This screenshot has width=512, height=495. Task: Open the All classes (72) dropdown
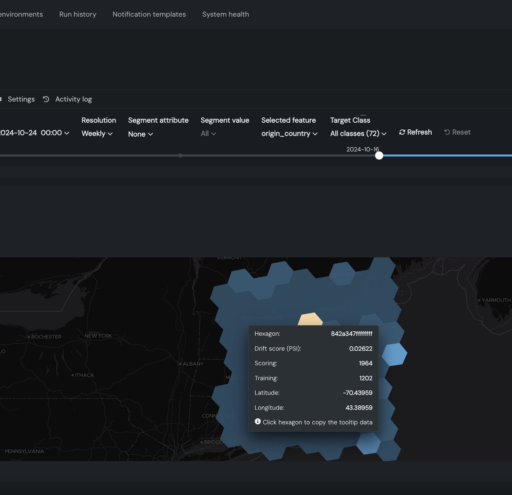click(358, 133)
